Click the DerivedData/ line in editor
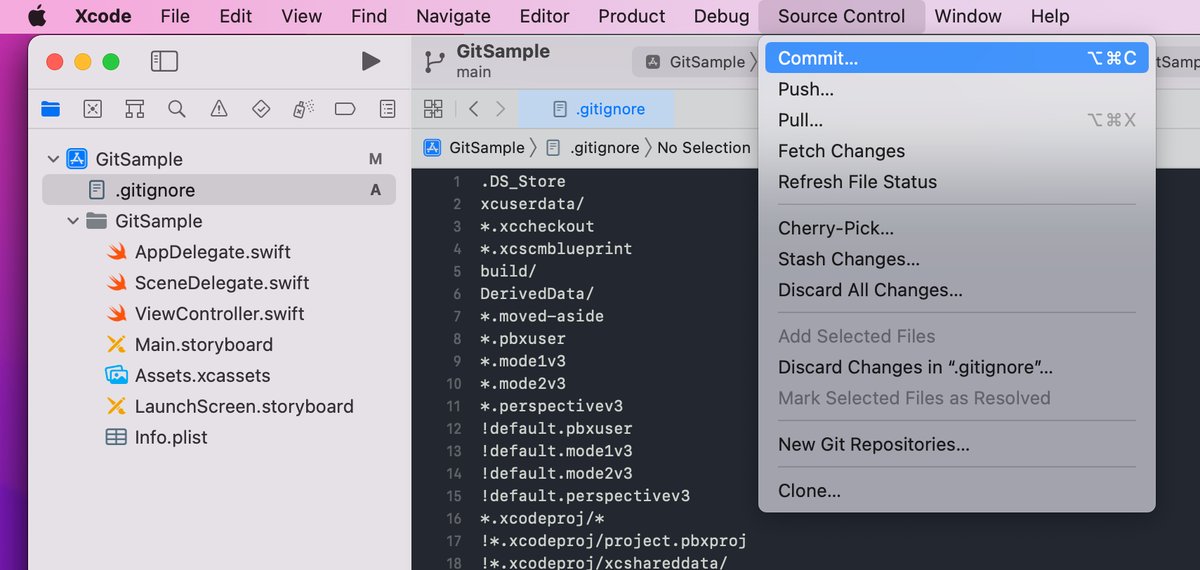This screenshot has width=1200, height=570. [537, 294]
